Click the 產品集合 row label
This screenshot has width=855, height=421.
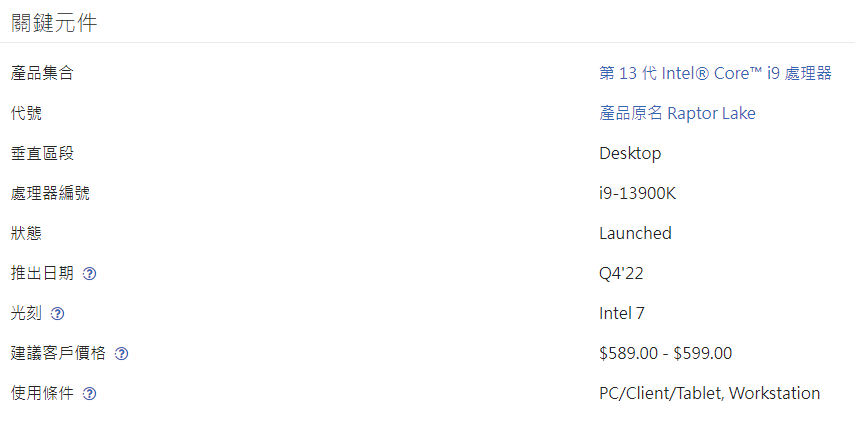coord(42,74)
